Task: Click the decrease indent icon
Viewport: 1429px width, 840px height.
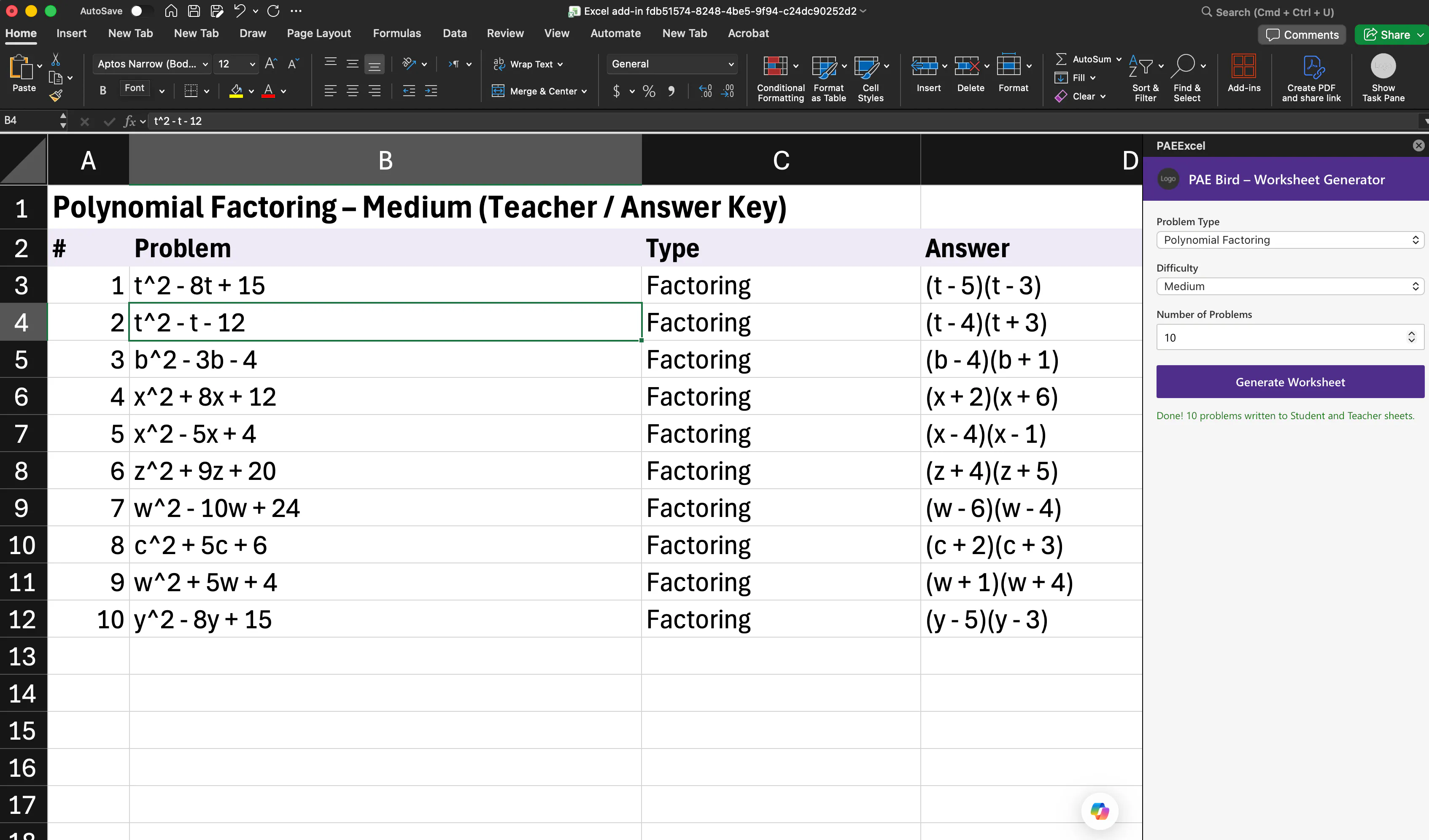Action: 409,91
